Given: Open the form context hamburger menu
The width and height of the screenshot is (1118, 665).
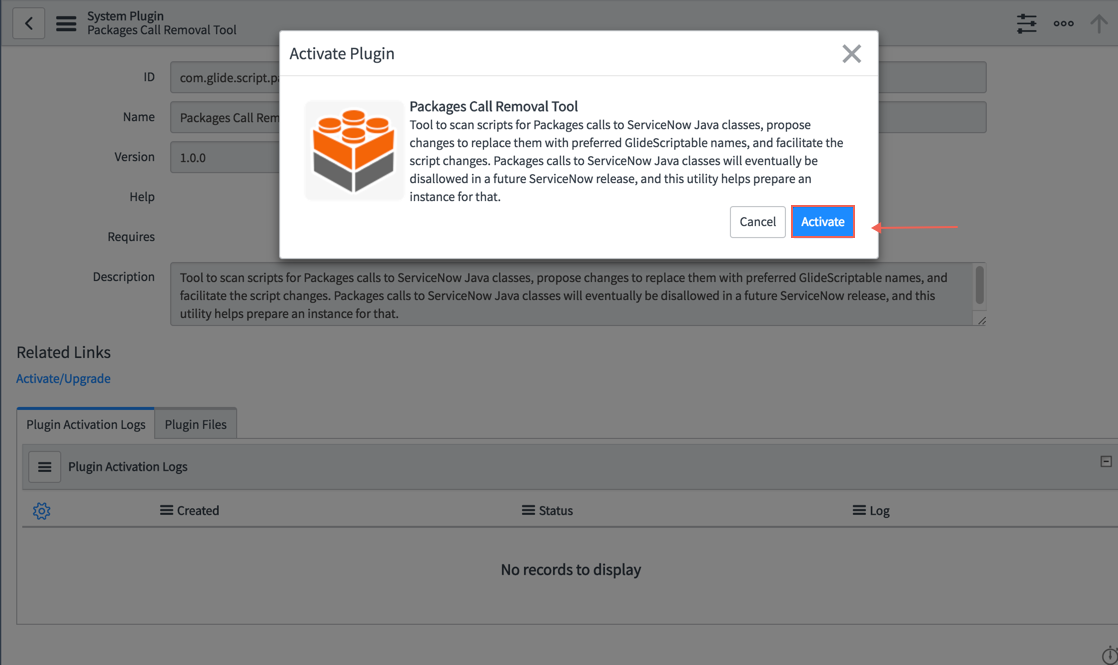Looking at the screenshot, I should click(x=66, y=24).
